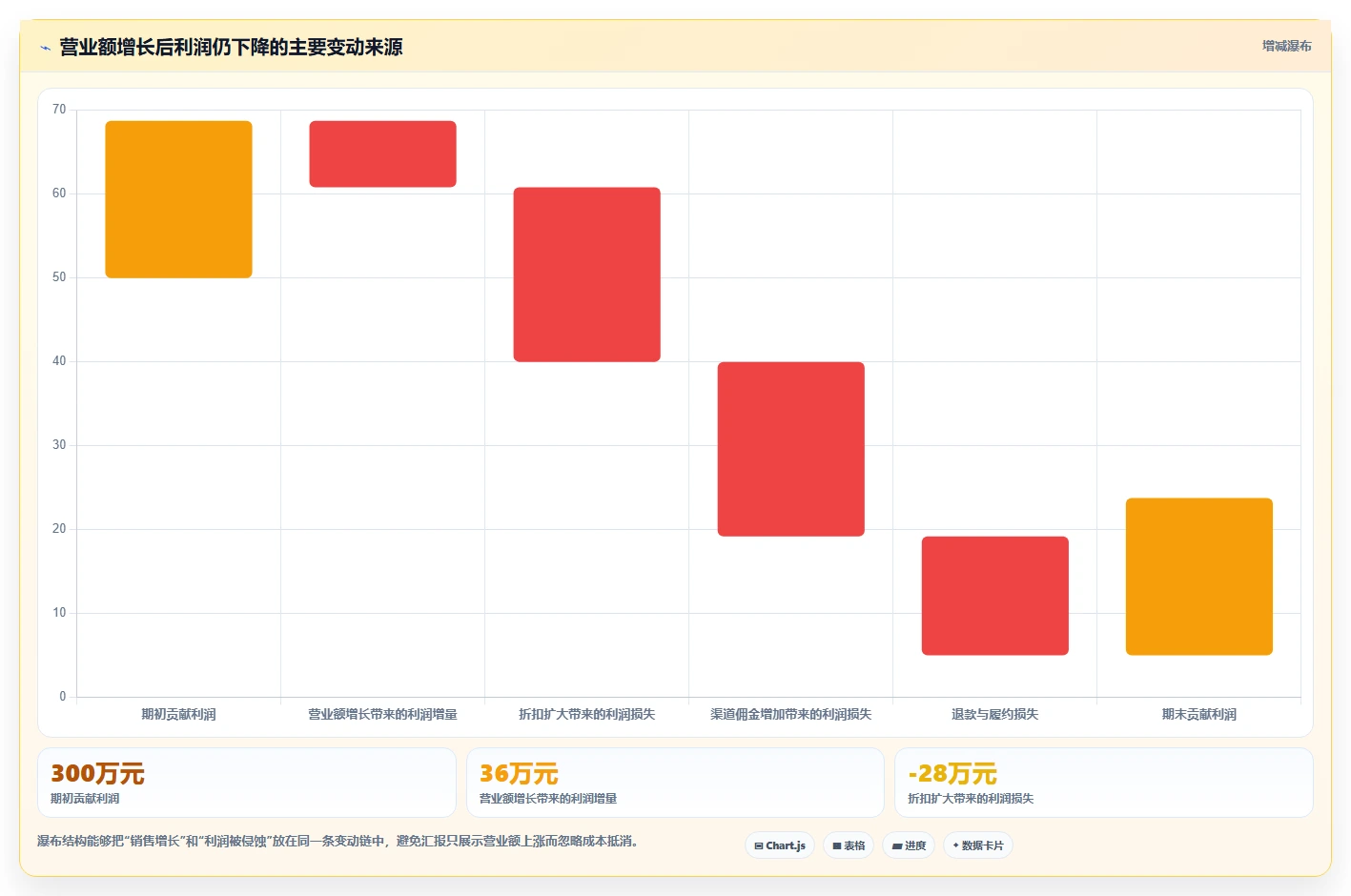1351x896 pixels.
Task: Click the y-axis value 30
Action: tap(59, 445)
